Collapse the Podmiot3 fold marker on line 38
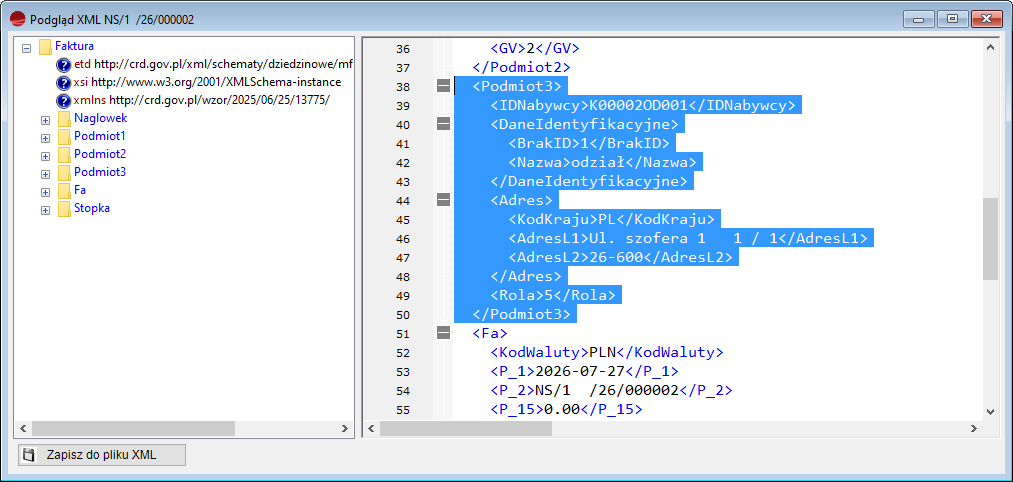The image size is (1013, 482). coord(443,86)
